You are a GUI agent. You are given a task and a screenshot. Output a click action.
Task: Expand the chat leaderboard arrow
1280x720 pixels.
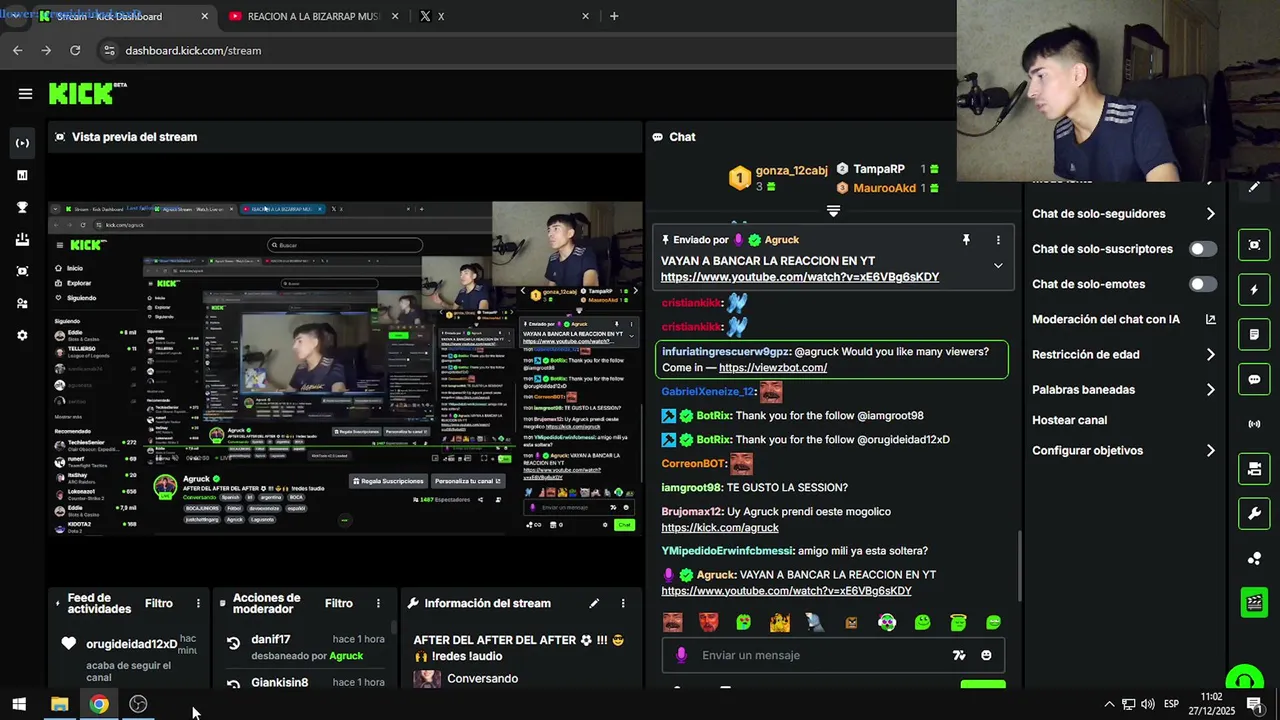click(x=833, y=211)
